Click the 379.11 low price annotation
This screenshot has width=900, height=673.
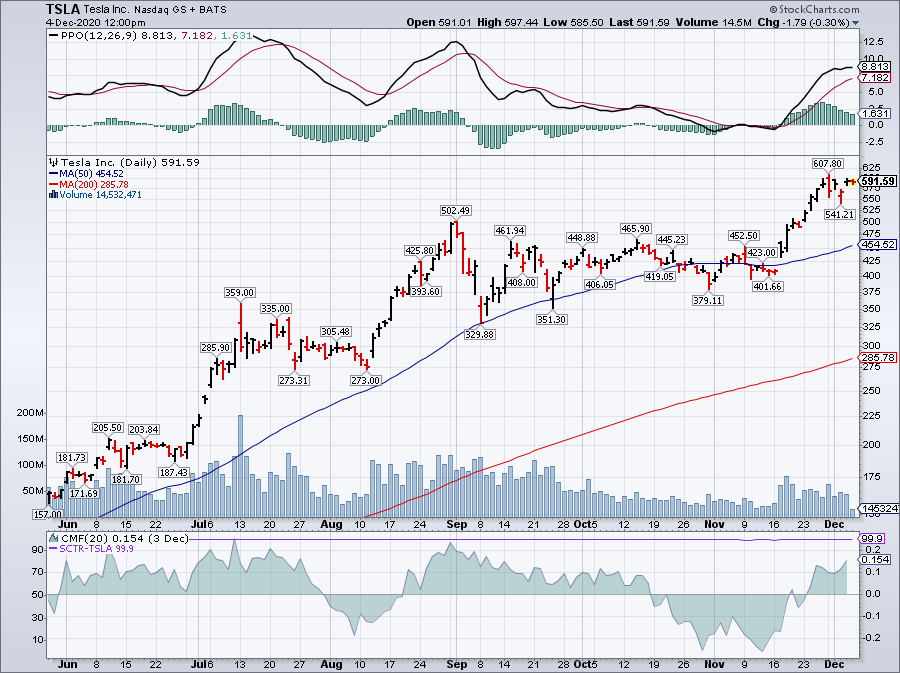(x=708, y=300)
